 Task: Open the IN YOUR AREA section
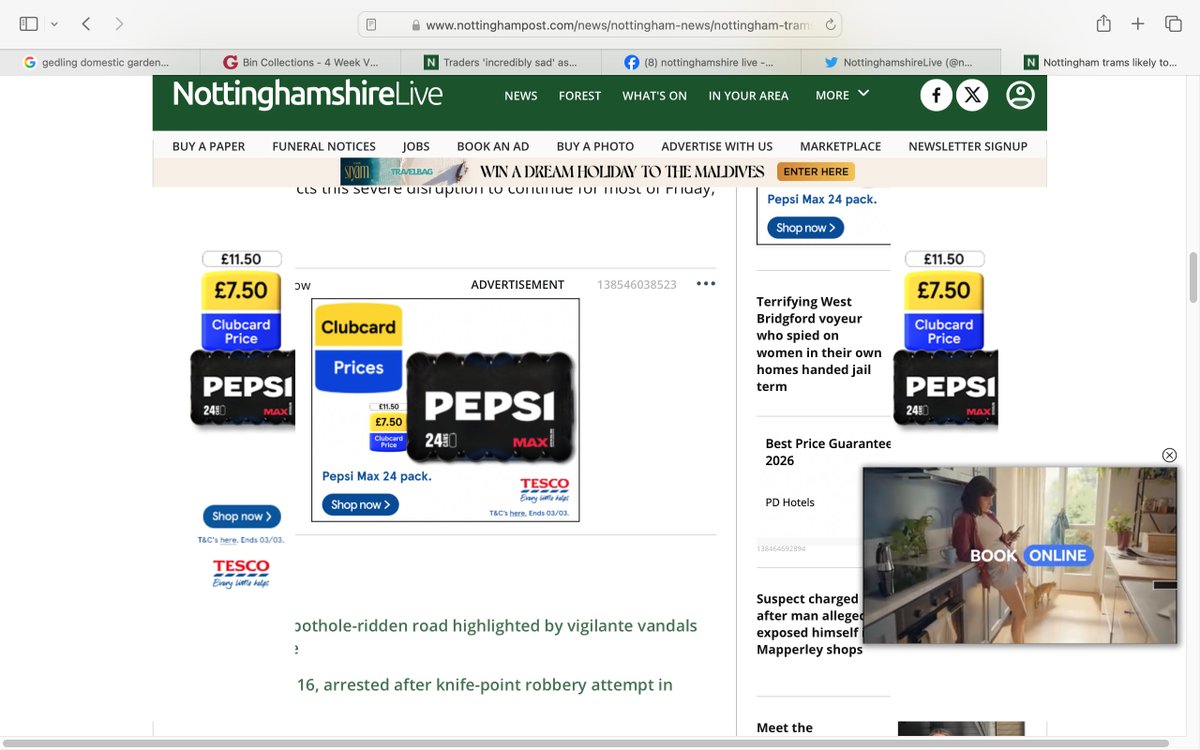(748, 96)
